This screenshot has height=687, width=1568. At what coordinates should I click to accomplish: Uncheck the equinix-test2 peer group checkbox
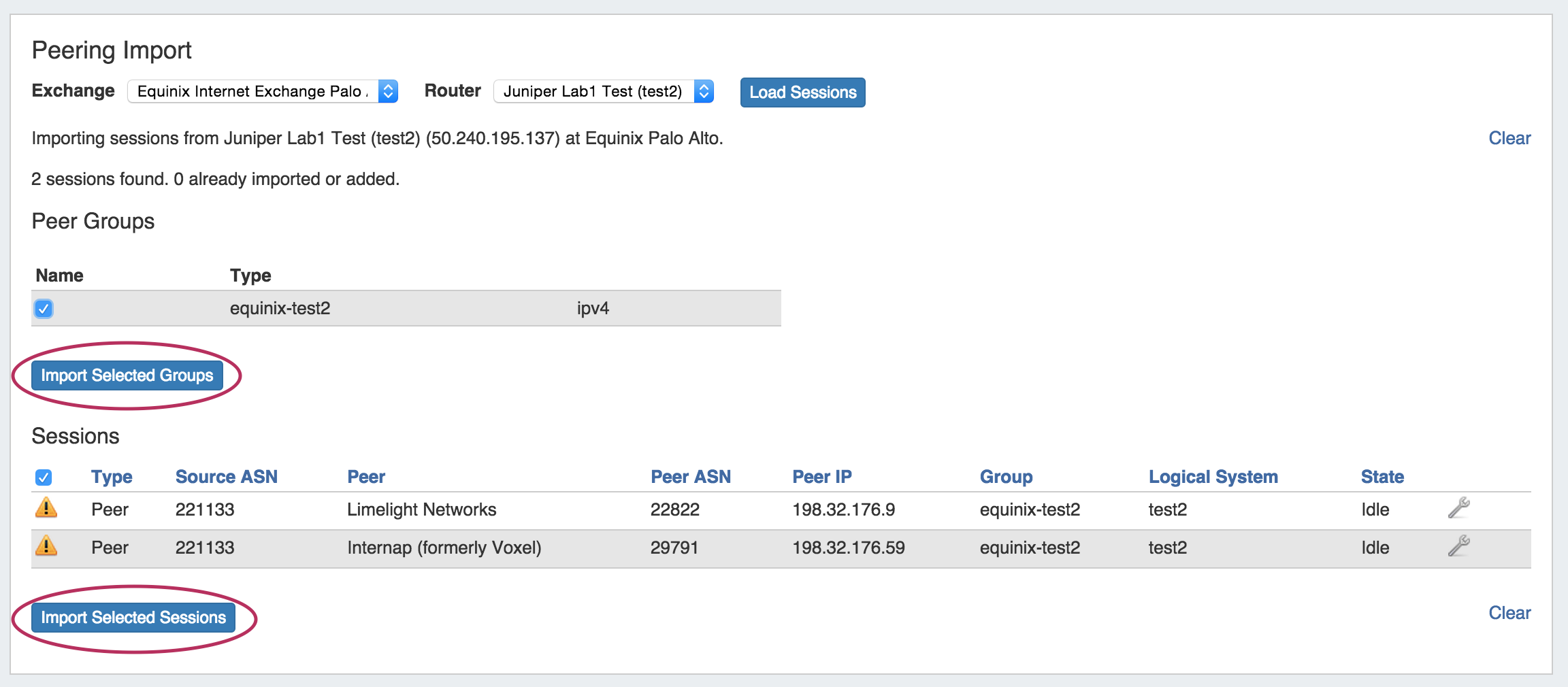coord(44,309)
